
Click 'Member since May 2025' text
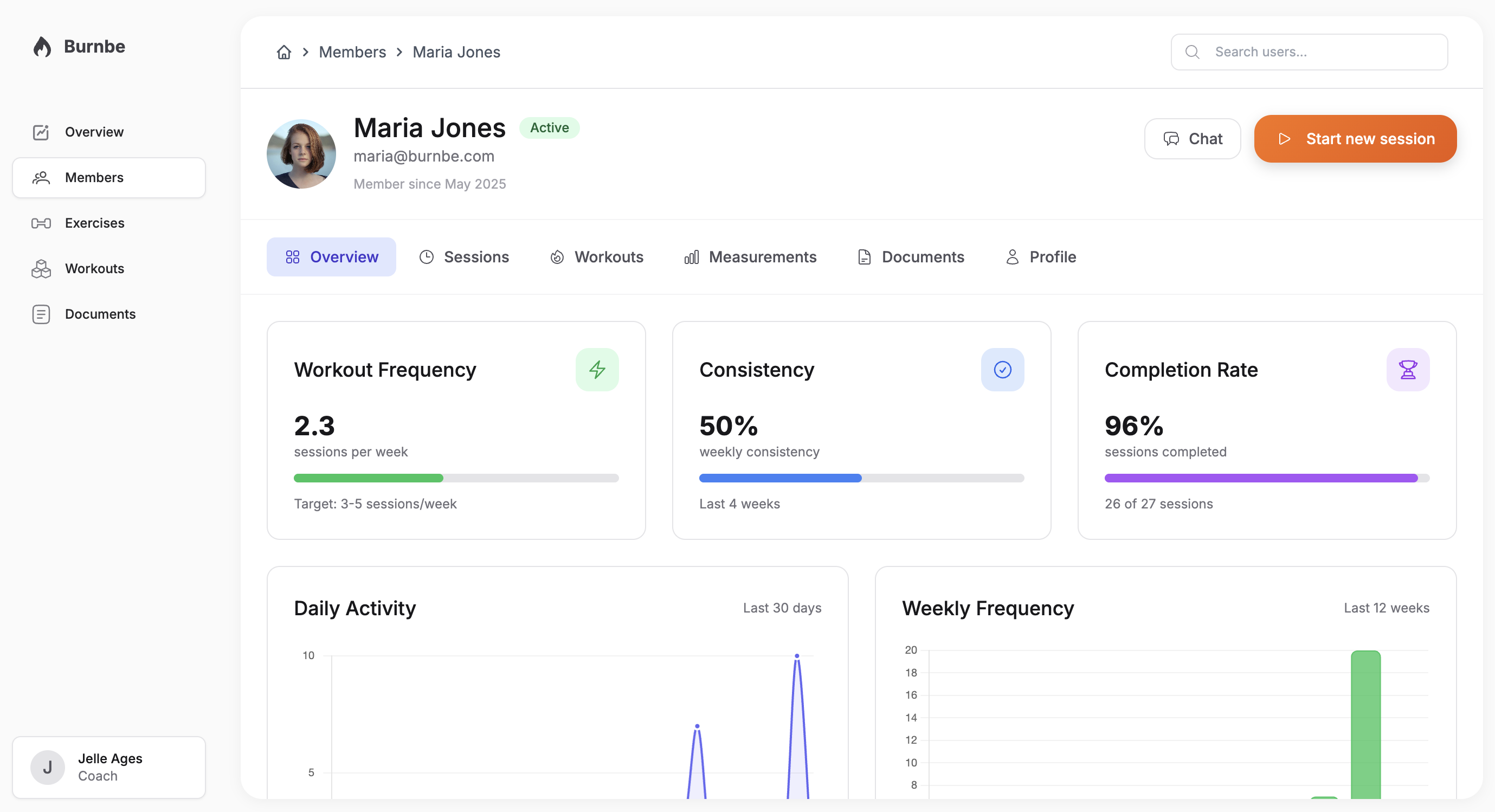429,184
